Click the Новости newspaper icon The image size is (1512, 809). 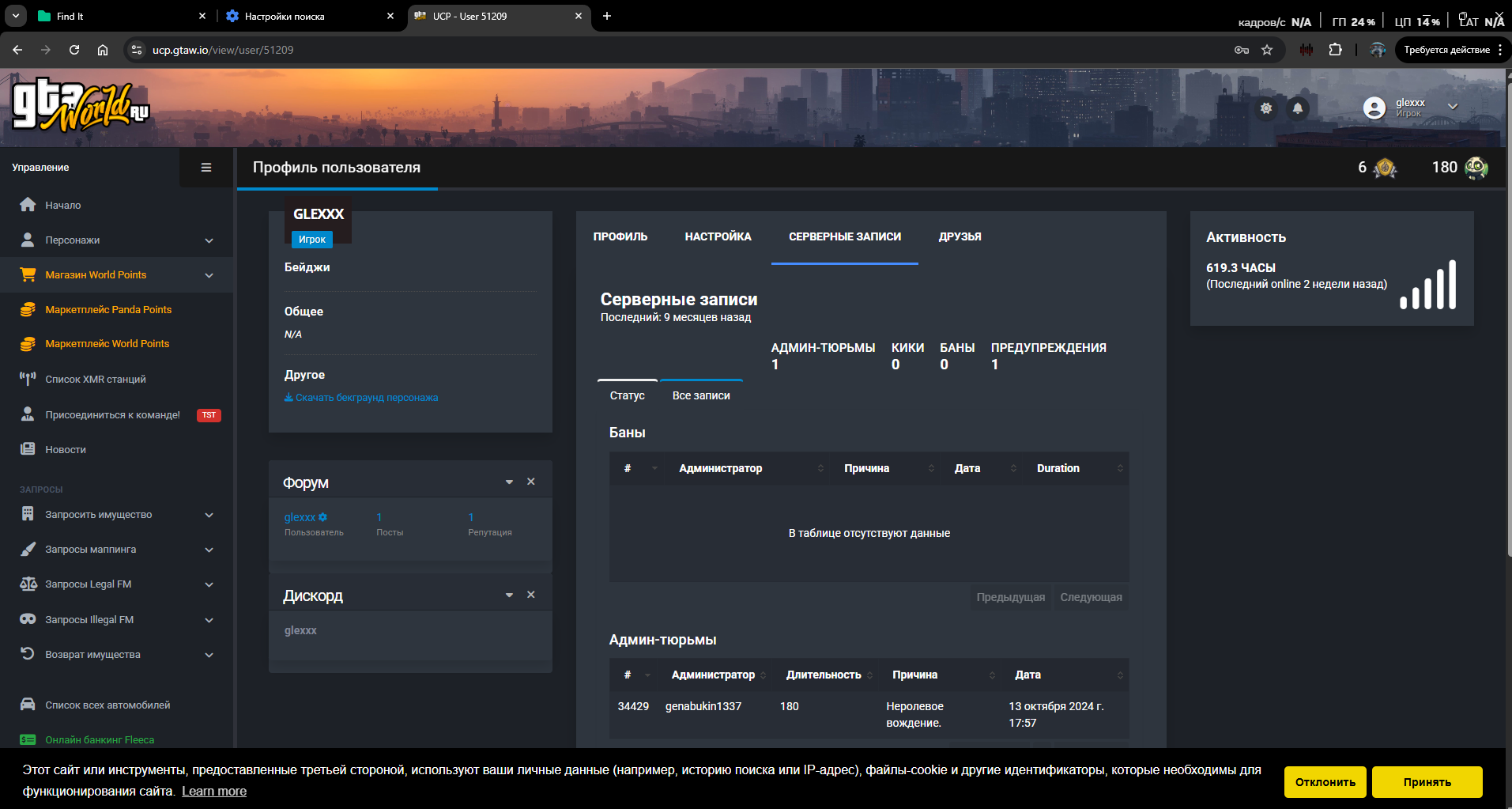(28, 449)
